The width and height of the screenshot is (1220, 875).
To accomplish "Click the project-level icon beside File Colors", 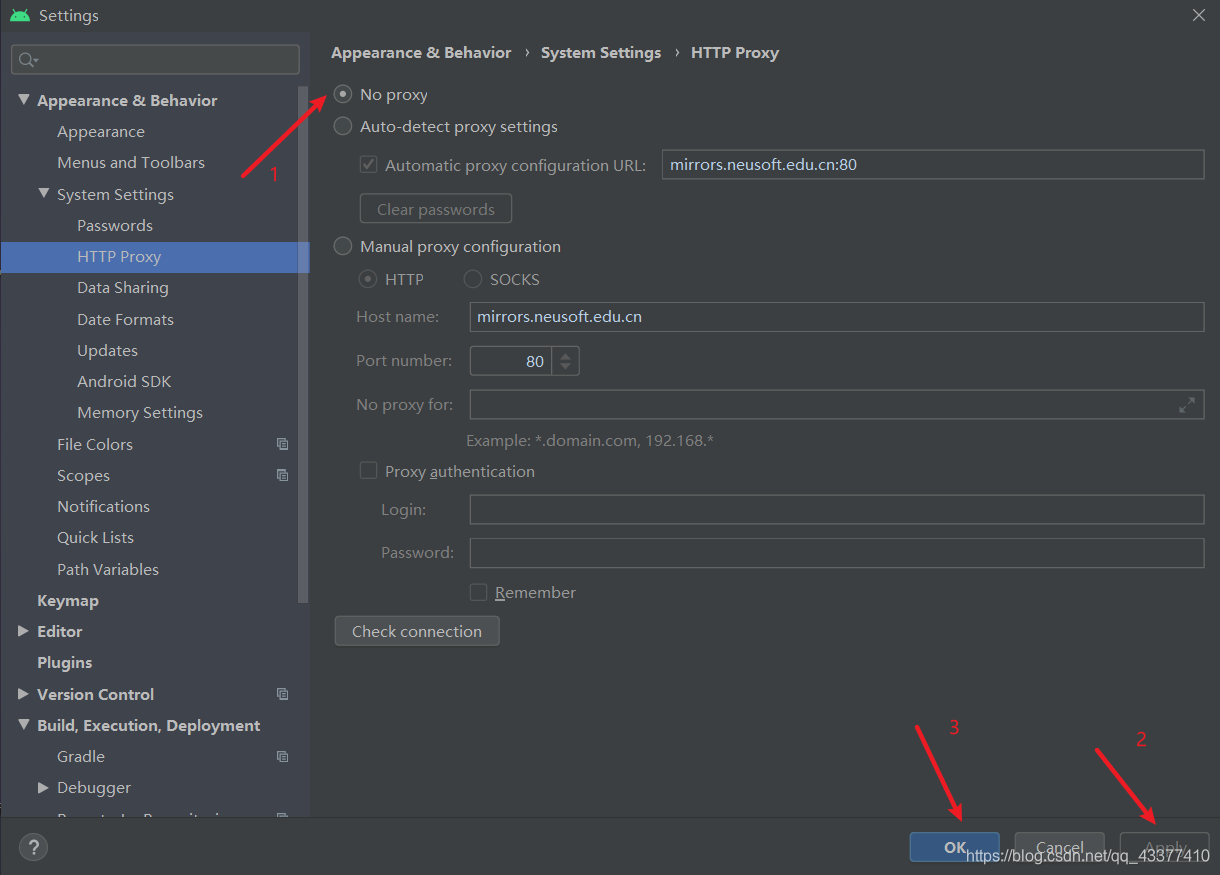I will pyautogui.click(x=283, y=444).
